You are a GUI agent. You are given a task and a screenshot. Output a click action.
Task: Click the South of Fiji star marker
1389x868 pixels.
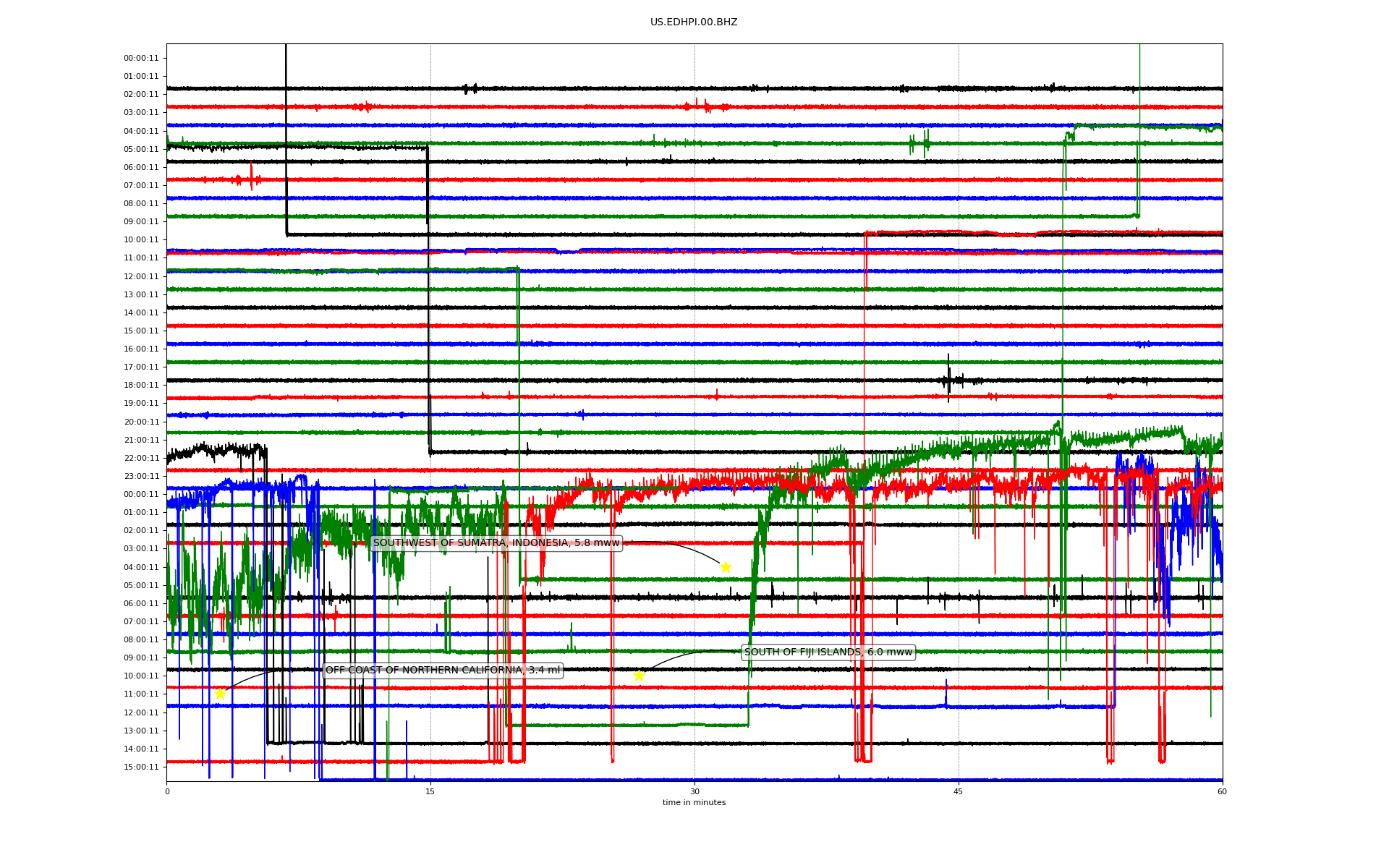639,676
